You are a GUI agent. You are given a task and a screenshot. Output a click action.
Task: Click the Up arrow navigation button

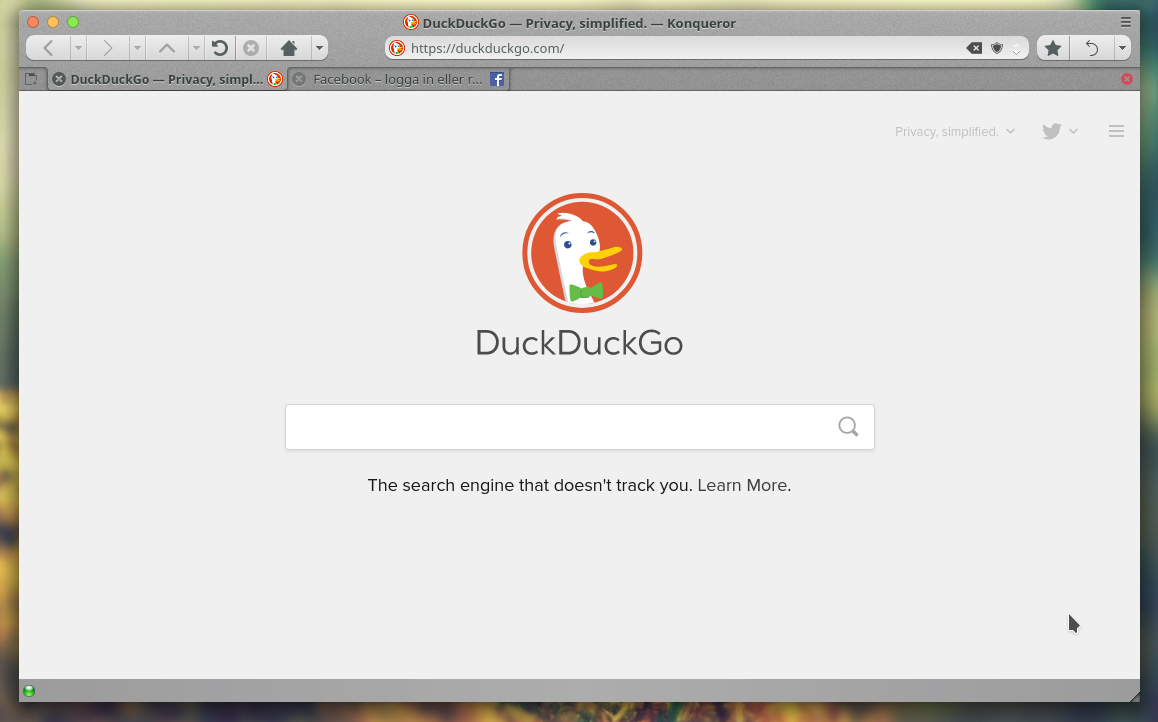point(167,48)
